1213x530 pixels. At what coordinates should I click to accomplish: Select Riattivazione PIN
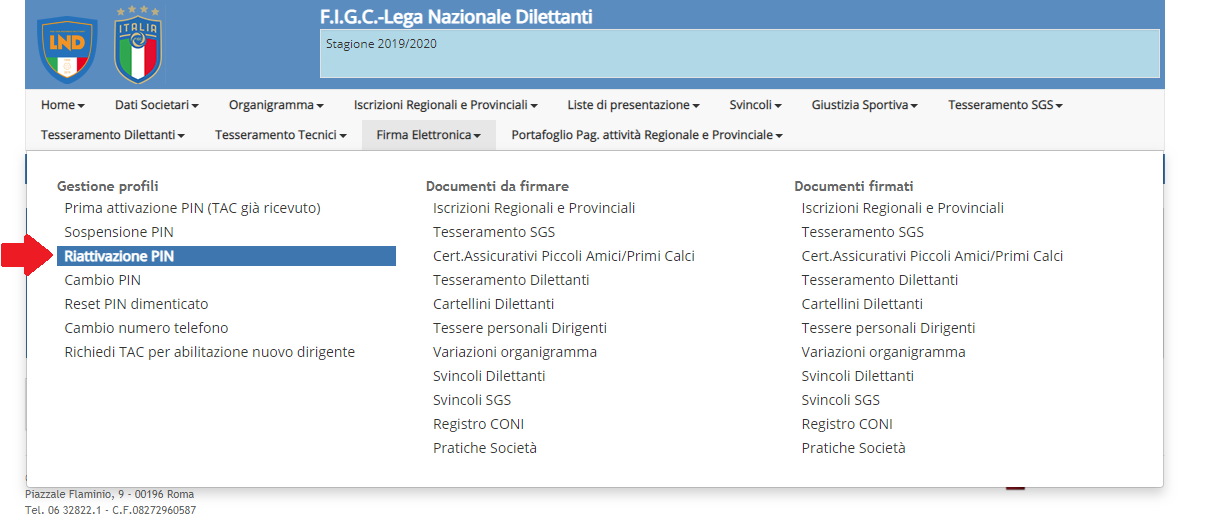(x=226, y=256)
